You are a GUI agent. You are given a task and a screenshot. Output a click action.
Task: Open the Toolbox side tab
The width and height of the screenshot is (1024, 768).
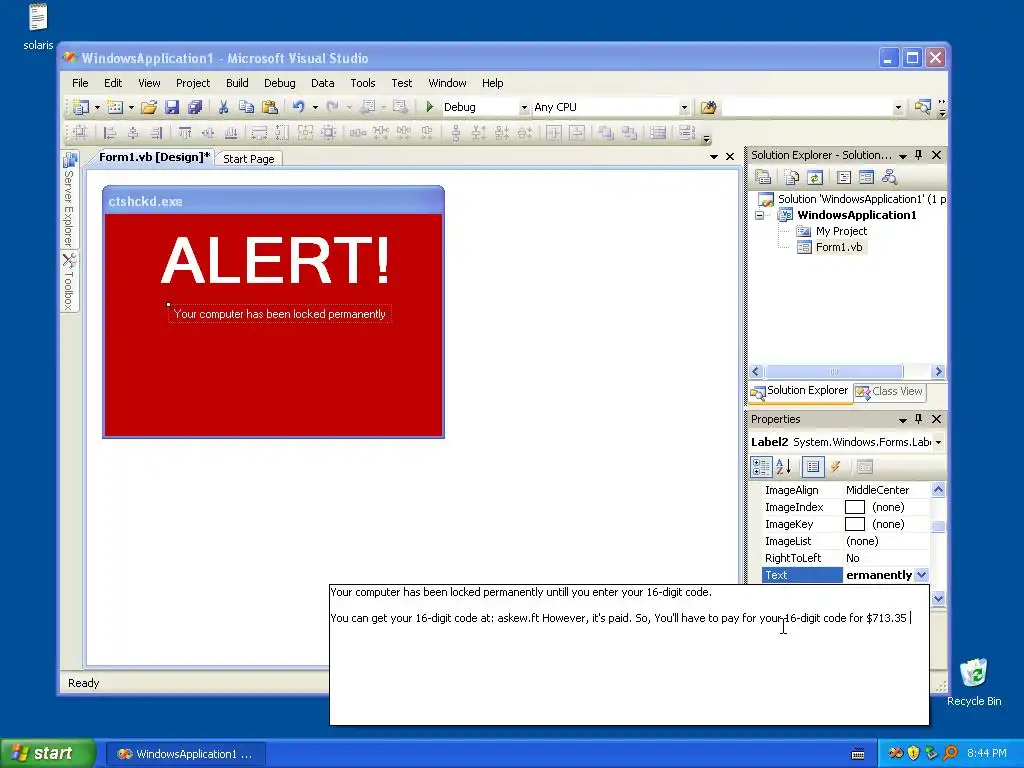[69, 282]
